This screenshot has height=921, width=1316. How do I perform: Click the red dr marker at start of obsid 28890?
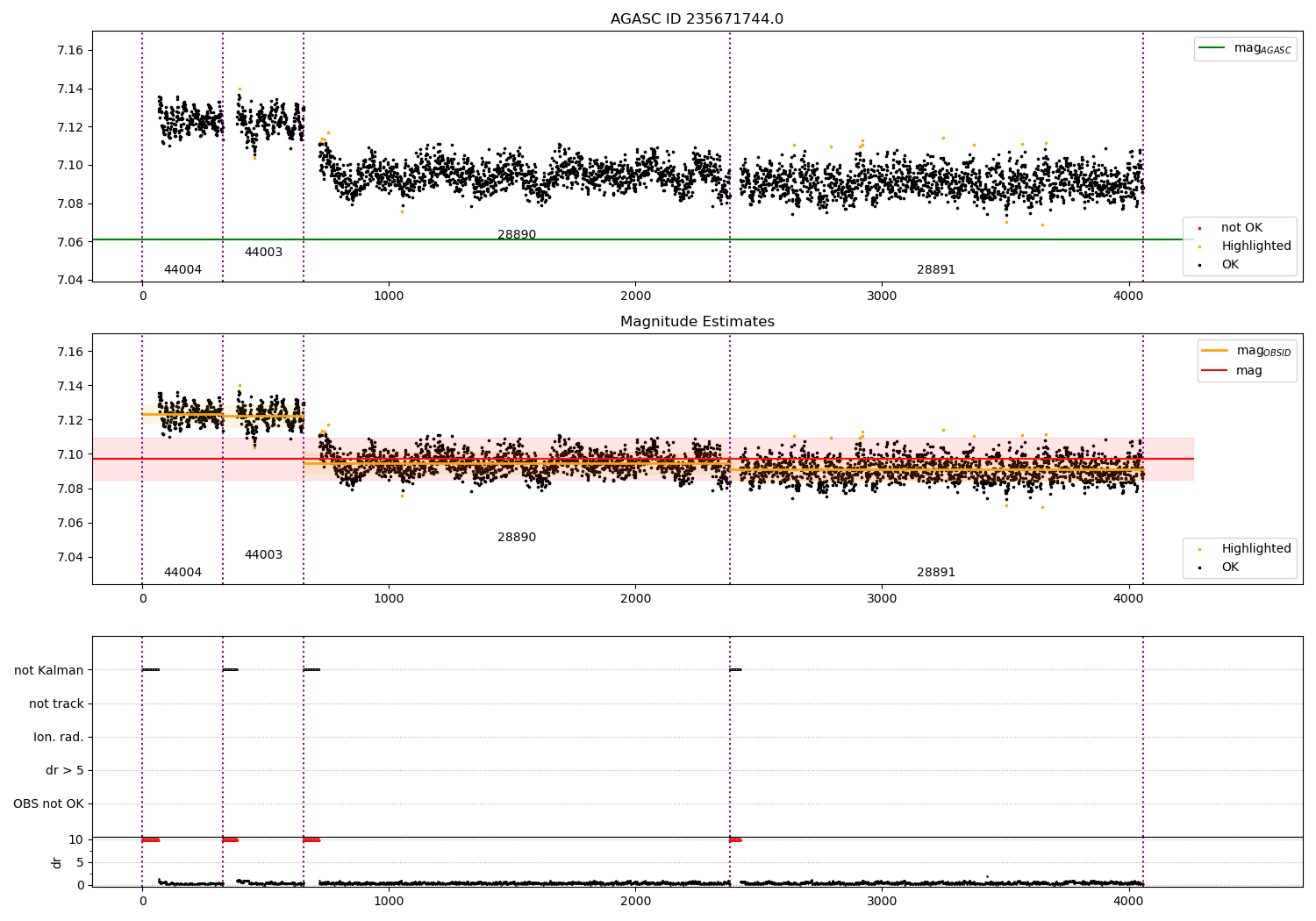(311, 840)
